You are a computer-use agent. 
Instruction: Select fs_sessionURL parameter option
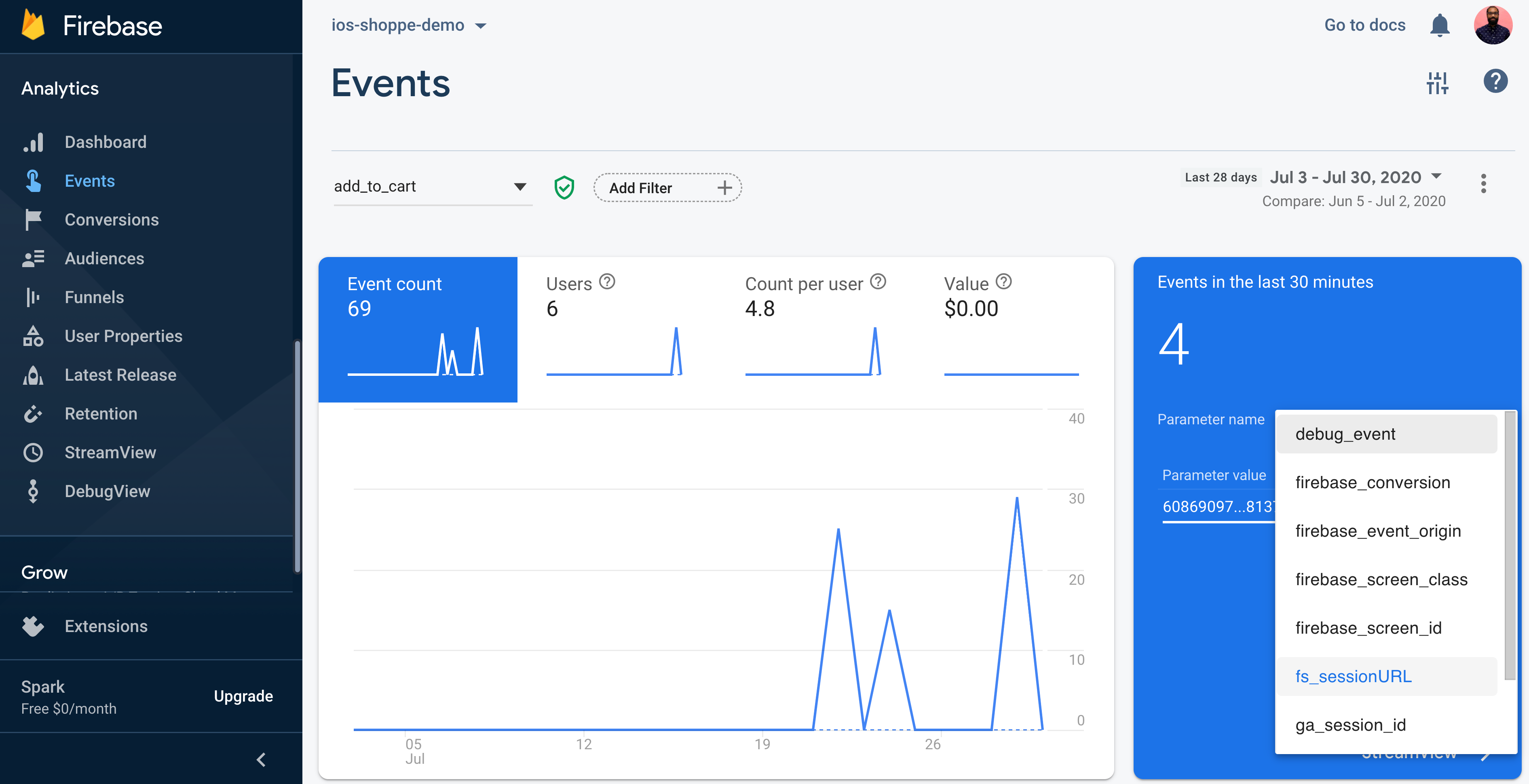tap(1387, 677)
